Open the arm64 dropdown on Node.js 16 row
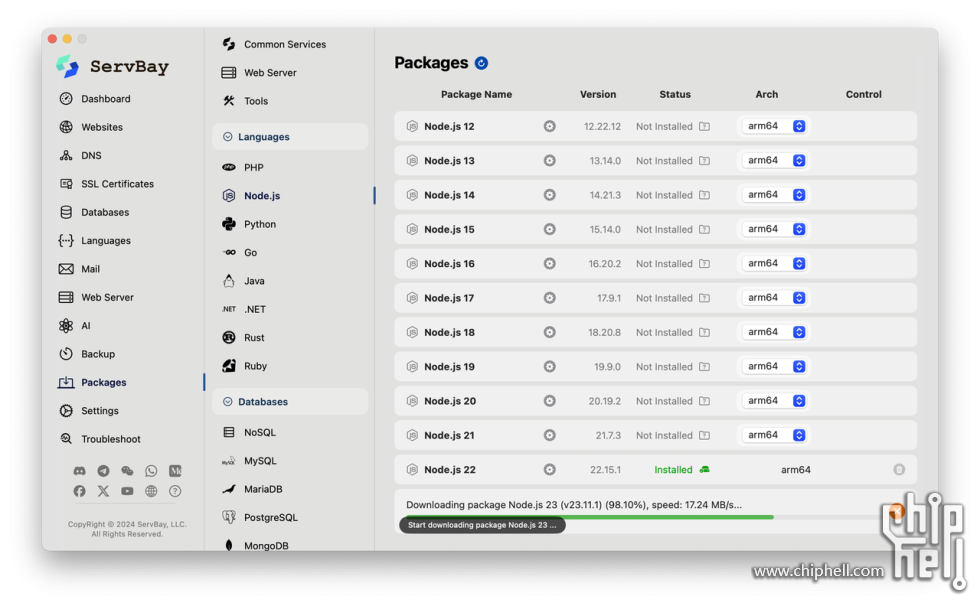 775,264
